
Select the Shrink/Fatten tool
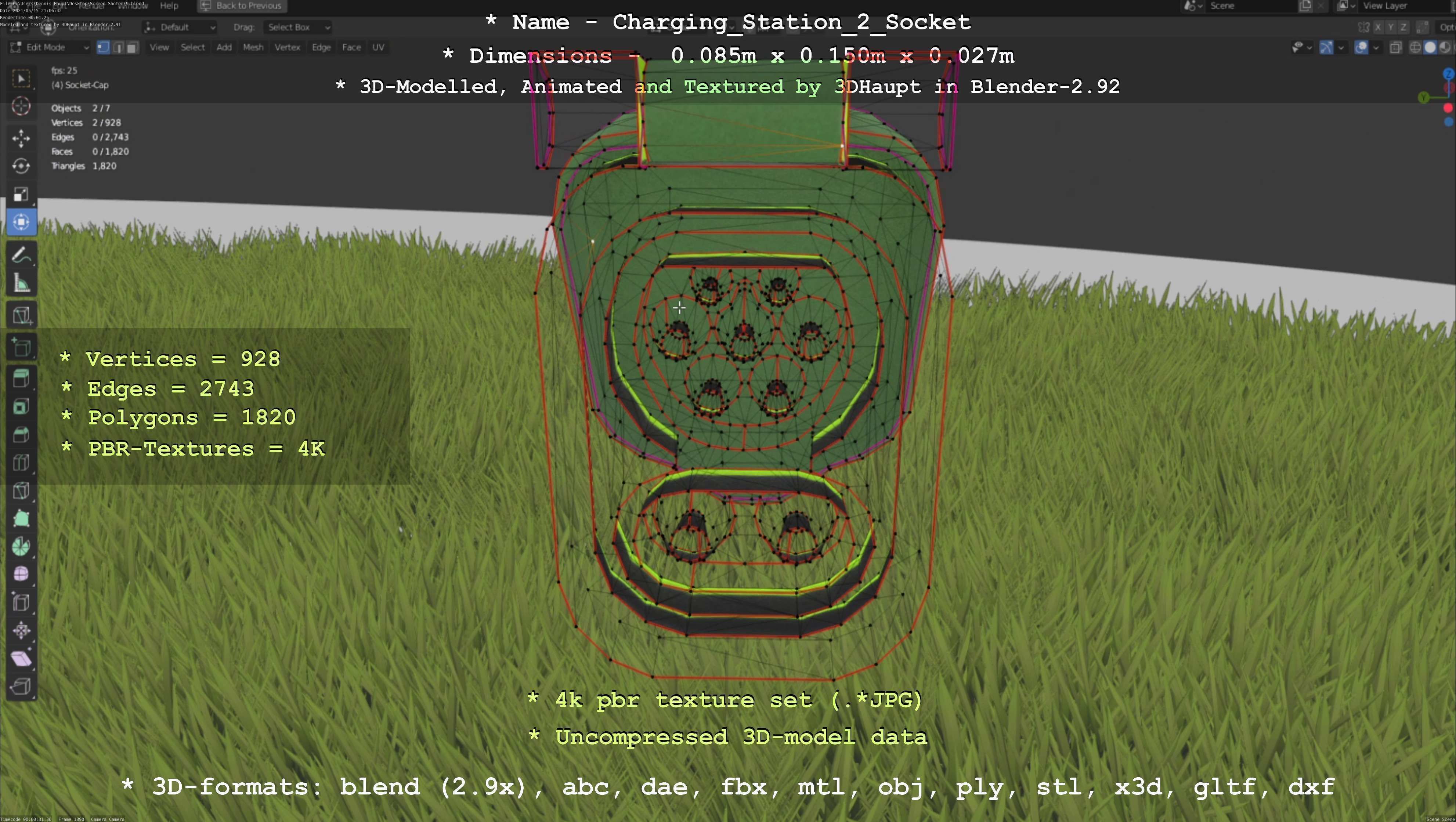(21, 630)
